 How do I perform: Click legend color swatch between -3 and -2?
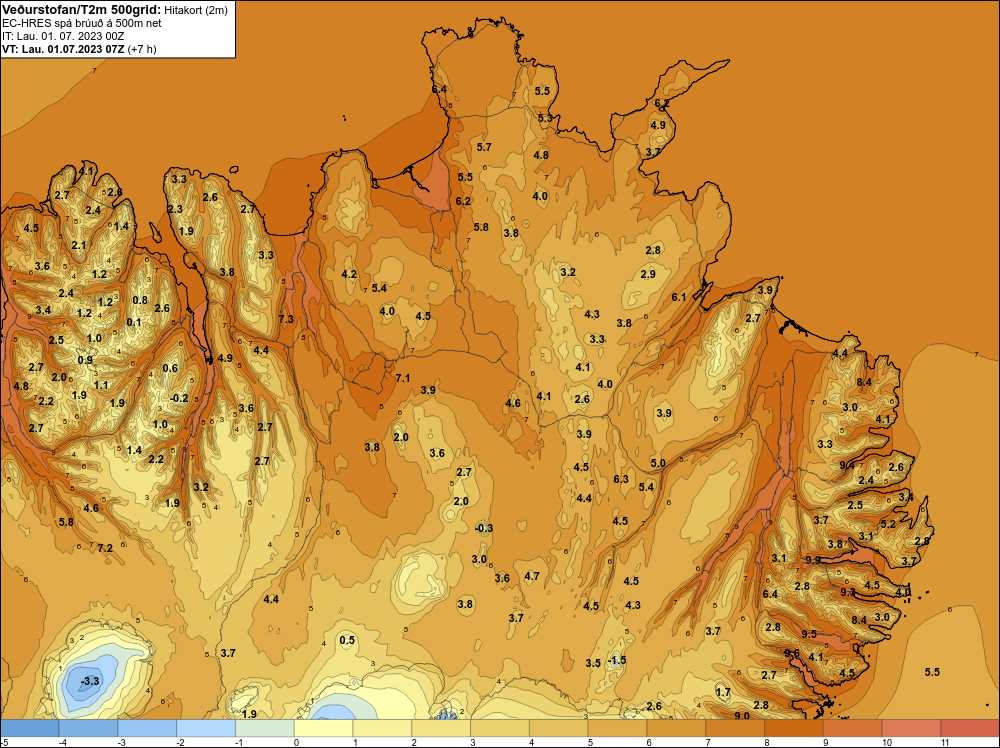[147, 728]
